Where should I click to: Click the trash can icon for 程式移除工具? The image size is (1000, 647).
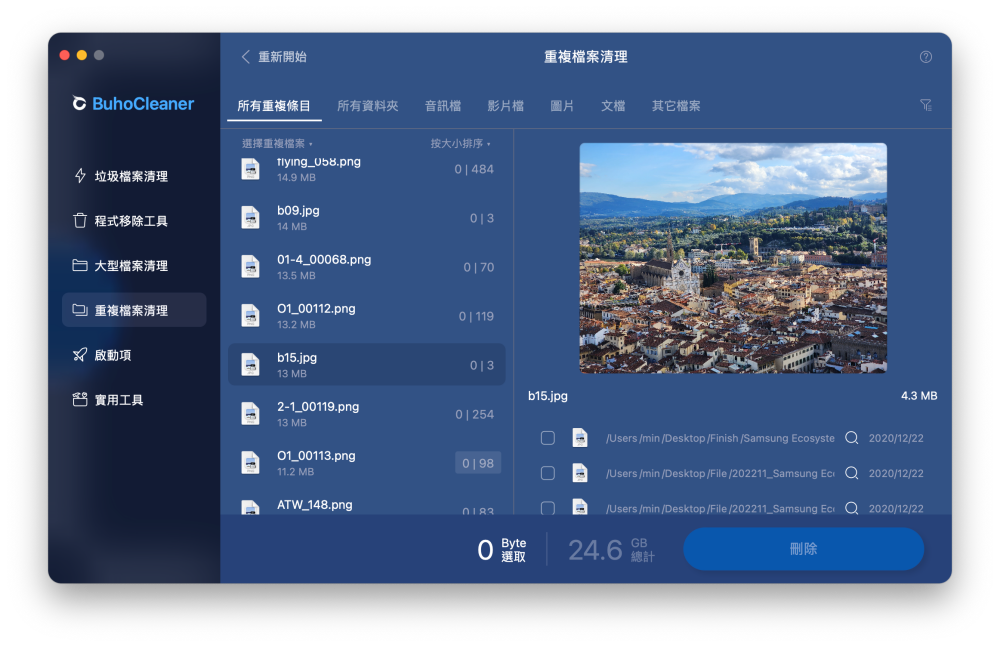[x=80, y=221]
